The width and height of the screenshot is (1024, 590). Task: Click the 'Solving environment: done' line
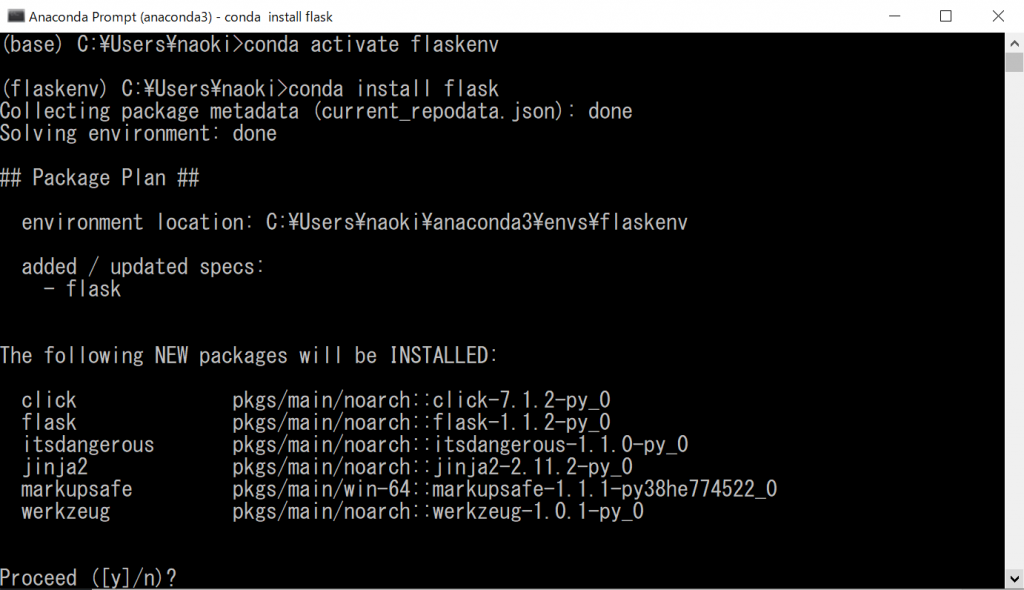138,133
